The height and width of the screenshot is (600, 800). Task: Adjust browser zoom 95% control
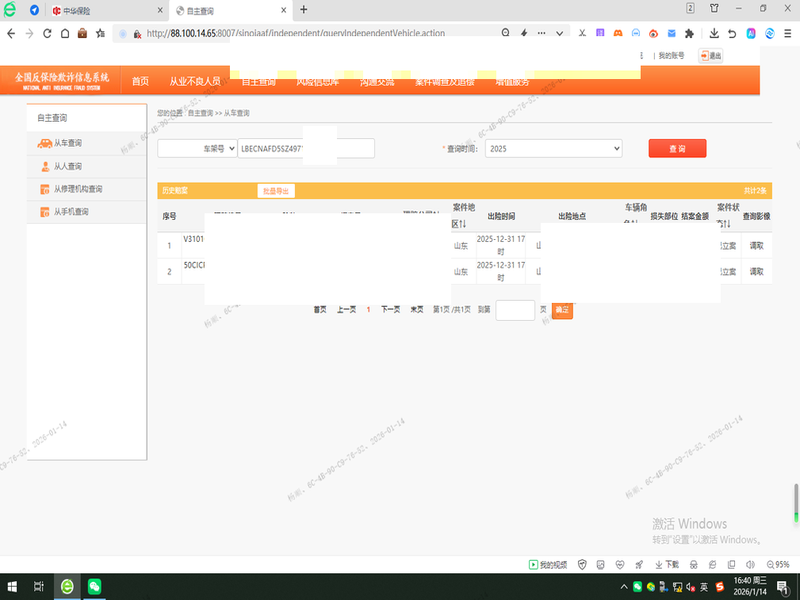click(776, 564)
